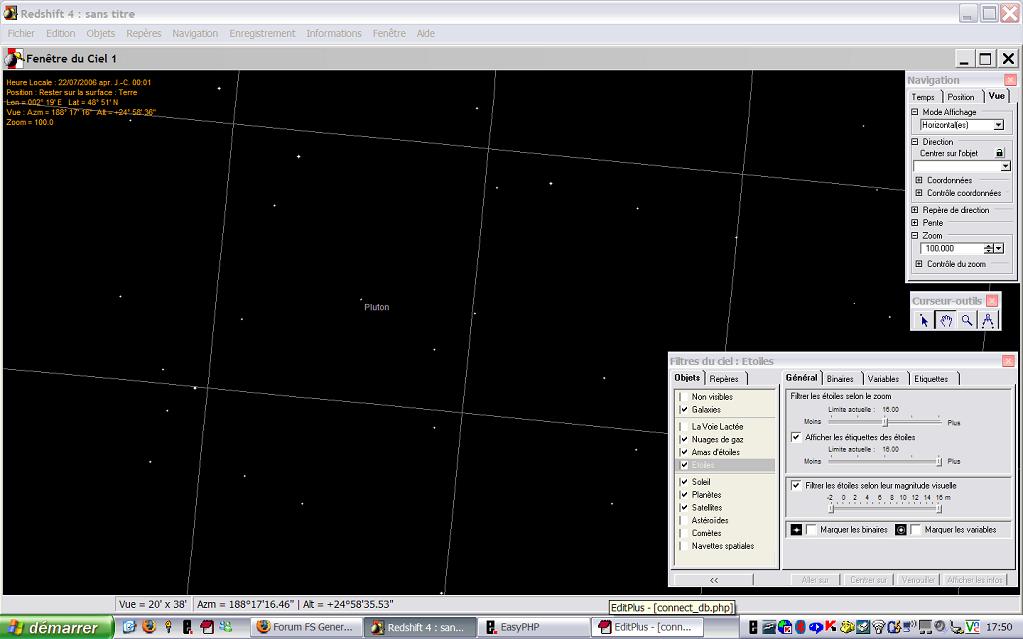Click the lock icon beside Centrer sur l'objet

coord(999,153)
